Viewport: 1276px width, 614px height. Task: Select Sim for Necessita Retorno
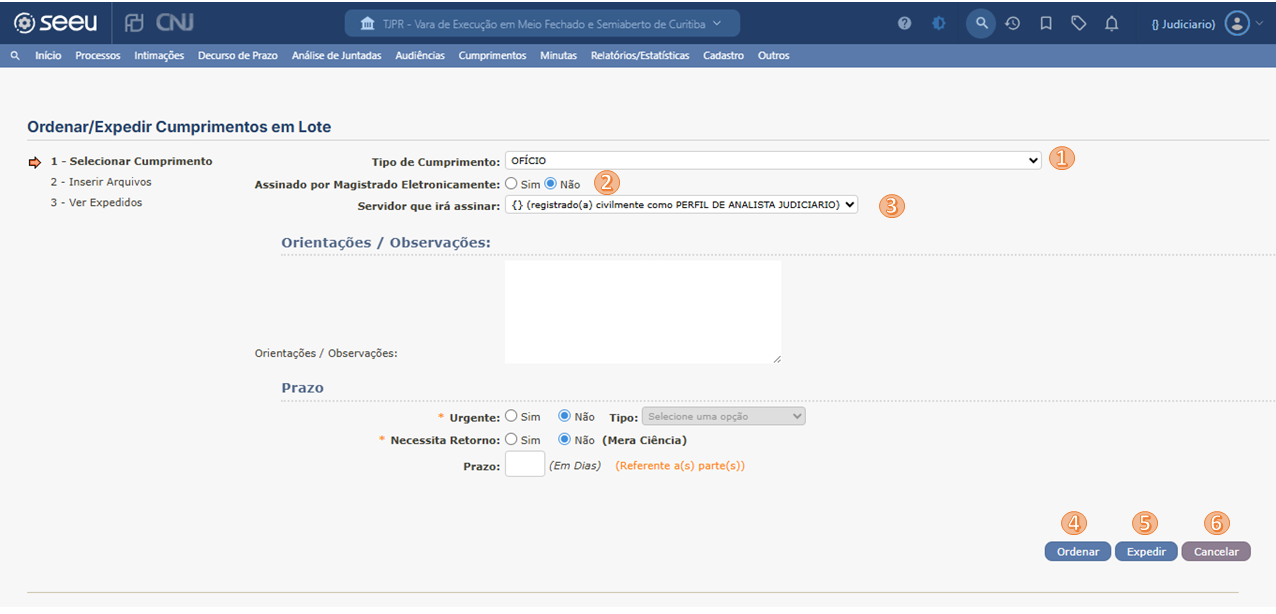(x=511, y=439)
